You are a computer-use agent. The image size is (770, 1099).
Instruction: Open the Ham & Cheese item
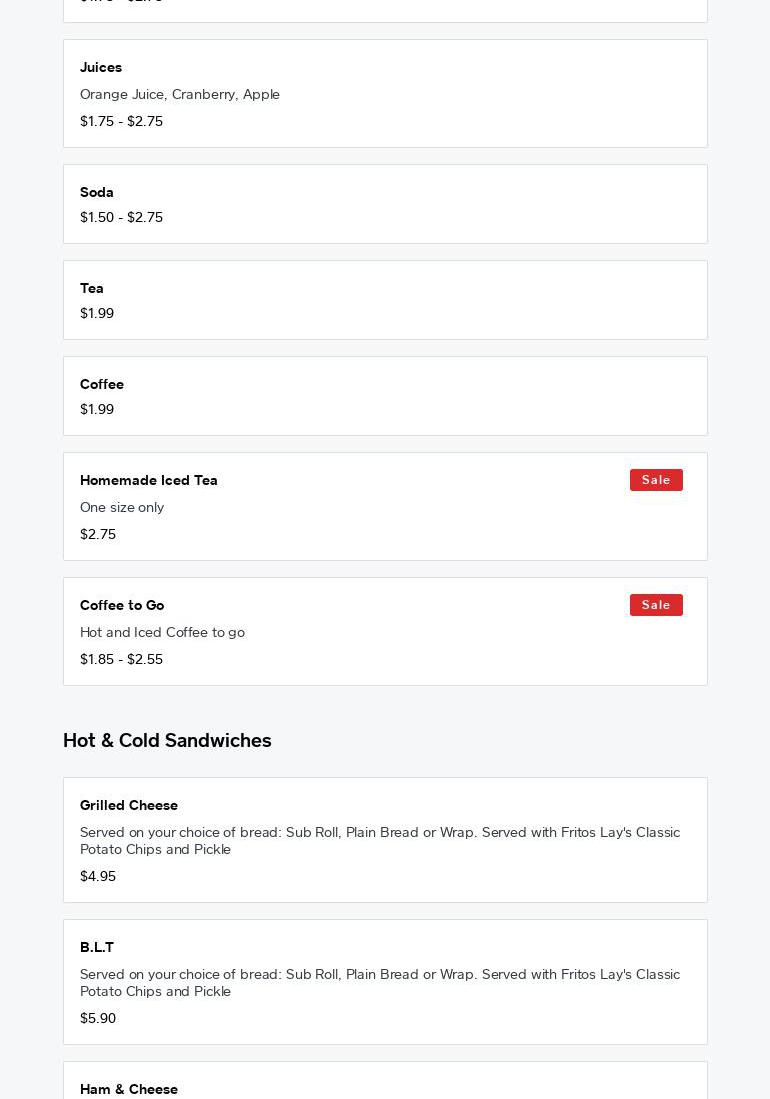click(129, 1089)
